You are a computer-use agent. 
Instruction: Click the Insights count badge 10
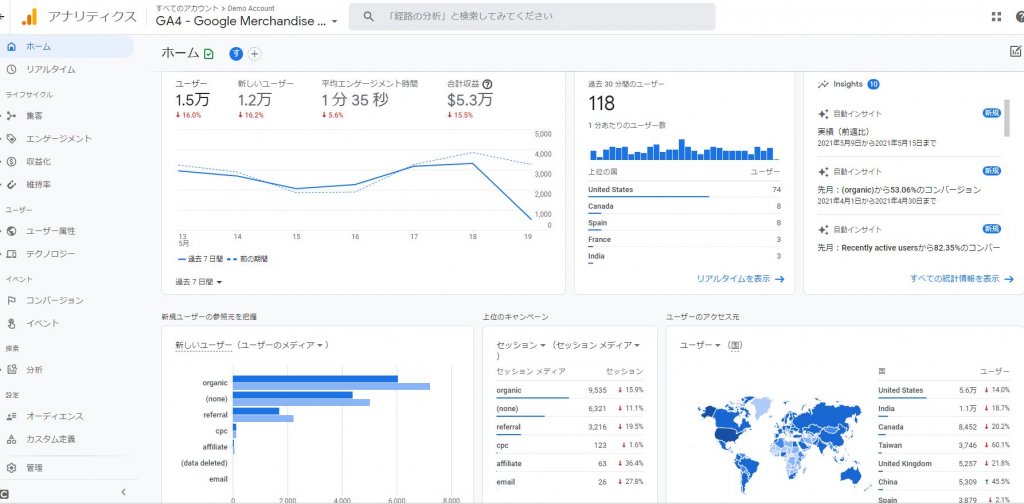(x=874, y=84)
